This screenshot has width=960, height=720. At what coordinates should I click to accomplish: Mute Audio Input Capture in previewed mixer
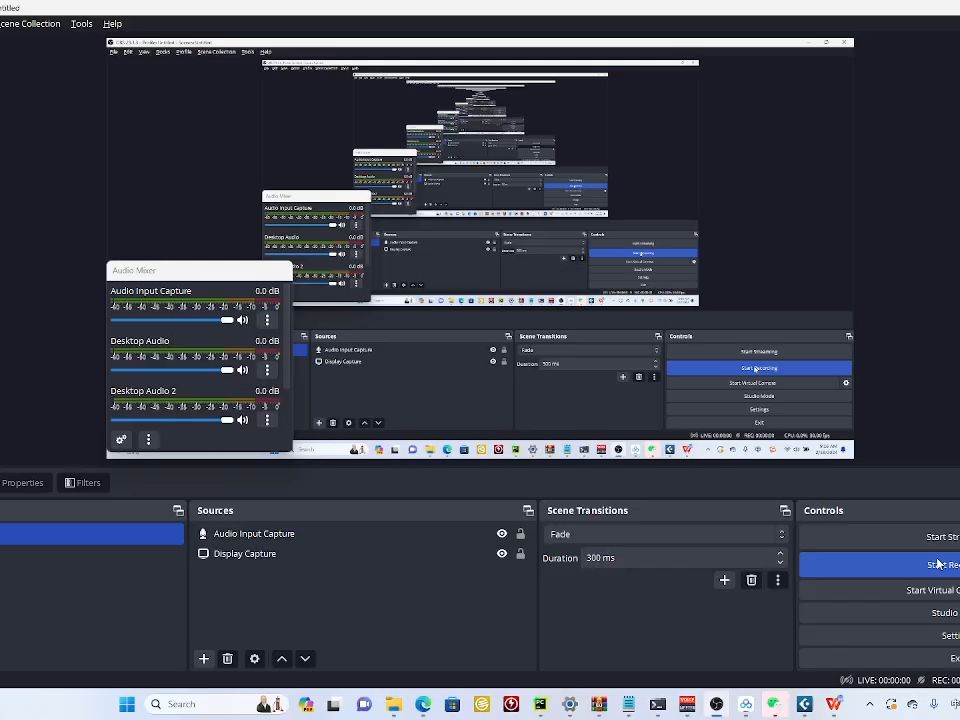[x=243, y=320]
